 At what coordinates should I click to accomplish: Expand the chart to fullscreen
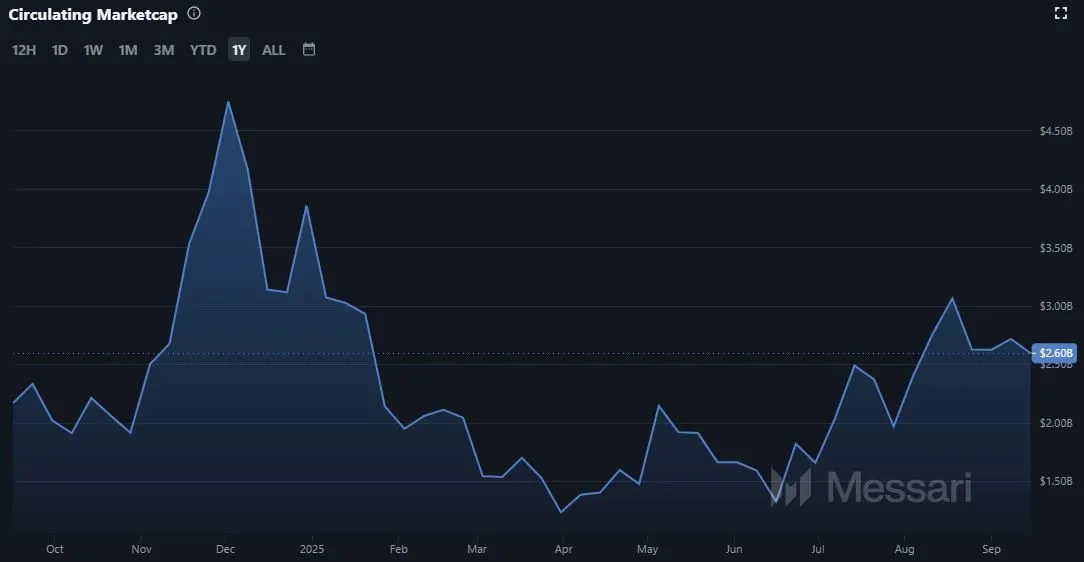click(1060, 13)
